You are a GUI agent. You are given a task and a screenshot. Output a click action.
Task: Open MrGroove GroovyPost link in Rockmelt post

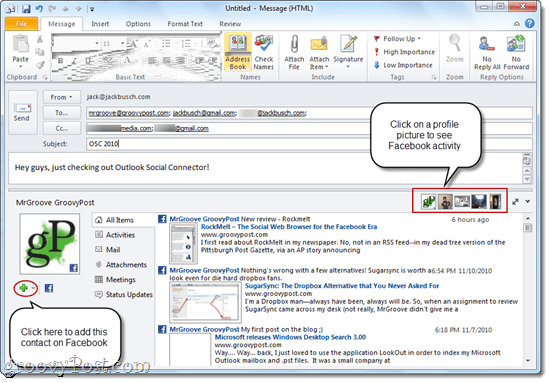pos(204,219)
